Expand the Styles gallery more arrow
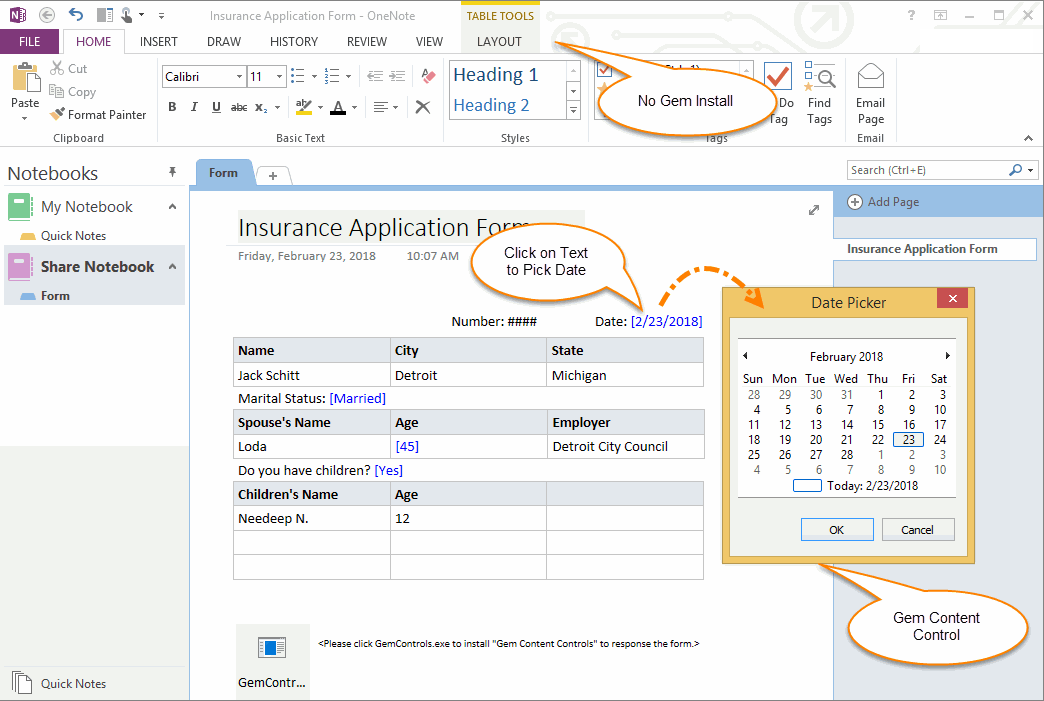The width and height of the screenshot is (1044, 701). point(573,111)
